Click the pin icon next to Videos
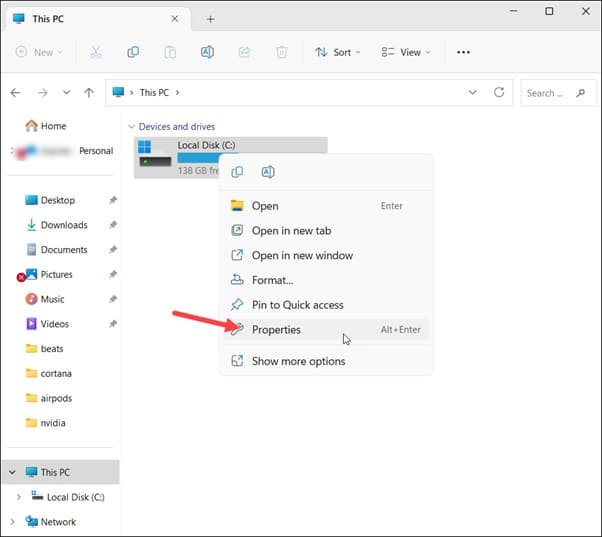Image resolution: width=602 pixels, height=537 pixels. pyautogui.click(x=113, y=324)
